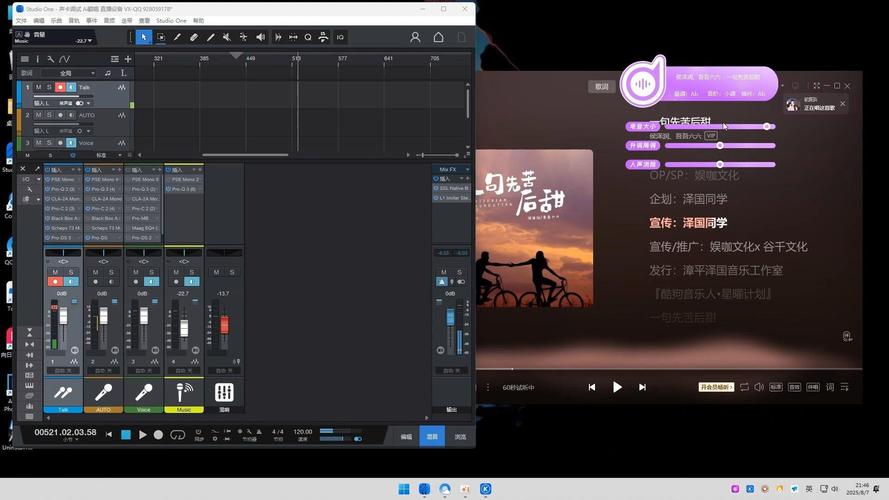Mute track 1 Talk in track list

pyautogui.click(x=39, y=87)
